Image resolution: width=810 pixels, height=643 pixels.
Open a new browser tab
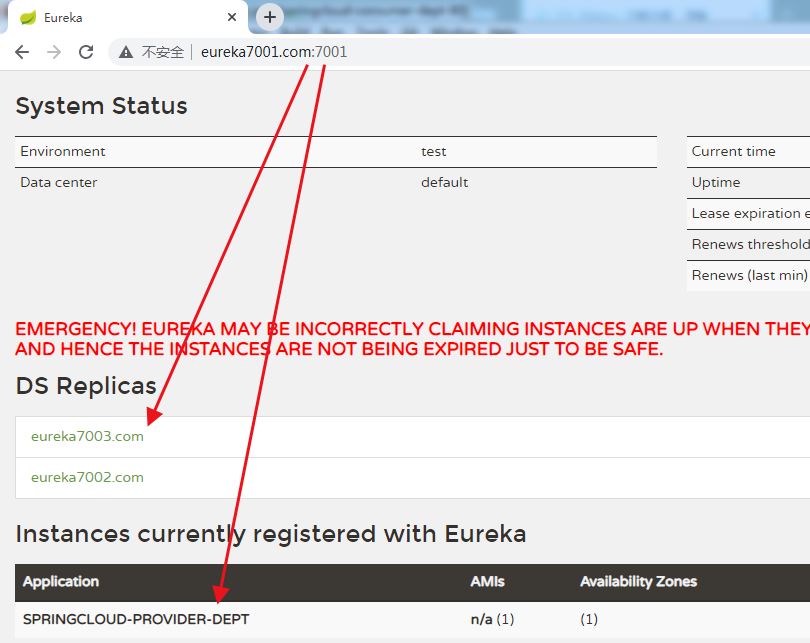pyautogui.click(x=270, y=18)
